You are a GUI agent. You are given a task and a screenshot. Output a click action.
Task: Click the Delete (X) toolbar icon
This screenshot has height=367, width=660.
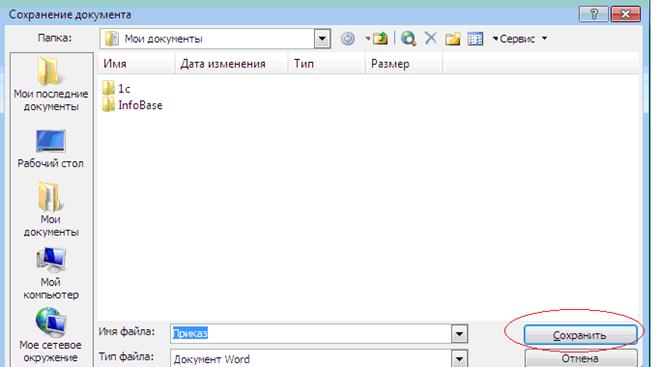pyautogui.click(x=430, y=38)
